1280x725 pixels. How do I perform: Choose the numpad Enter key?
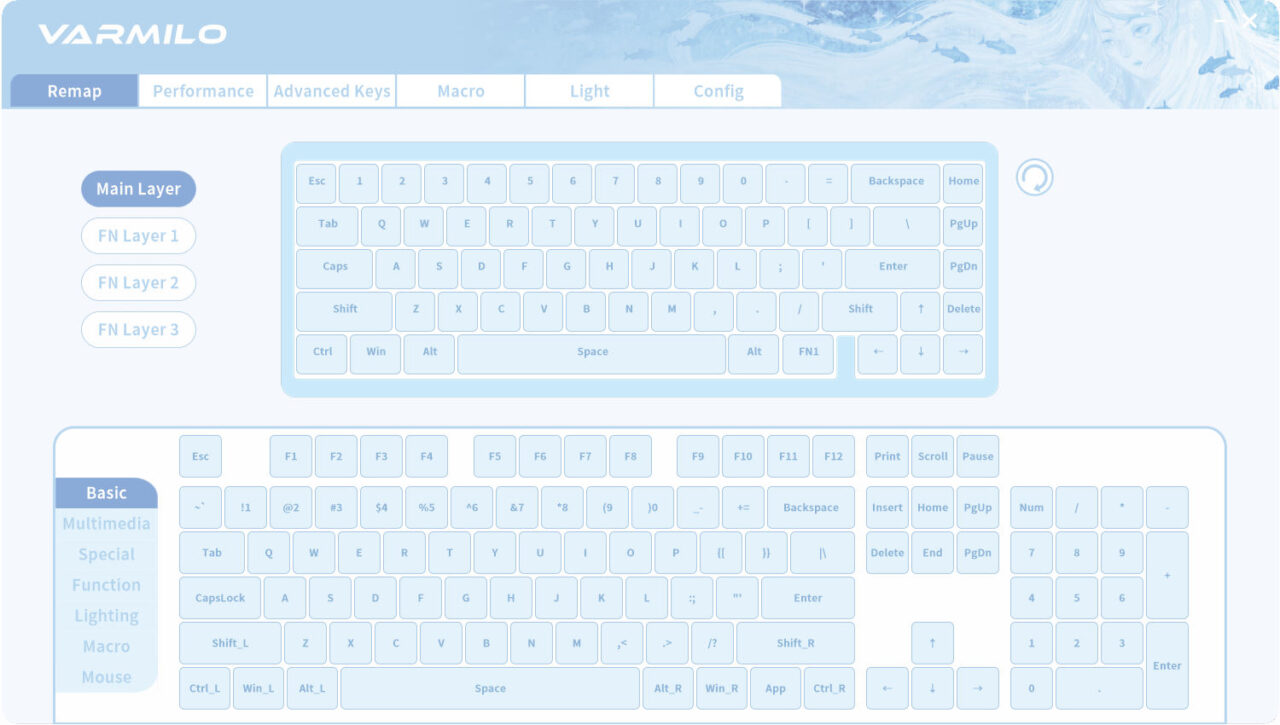pos(1167,666)
